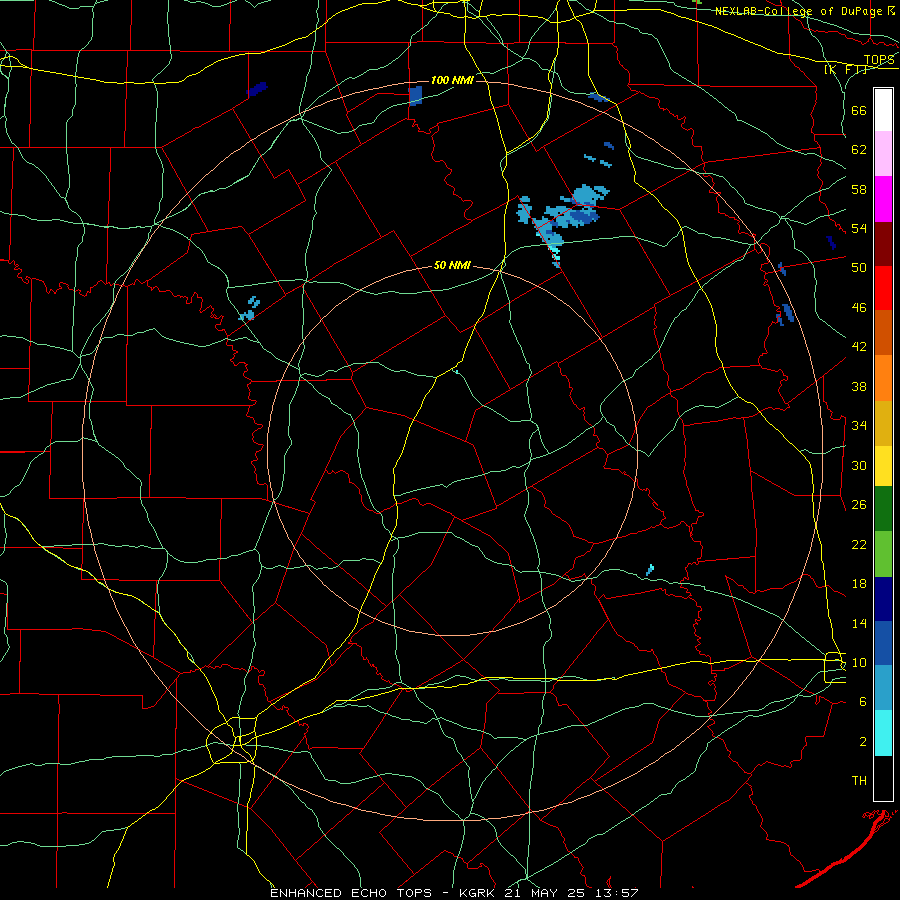Click the legend value 58
Screen dimensions: 900x900
(859, 189)
